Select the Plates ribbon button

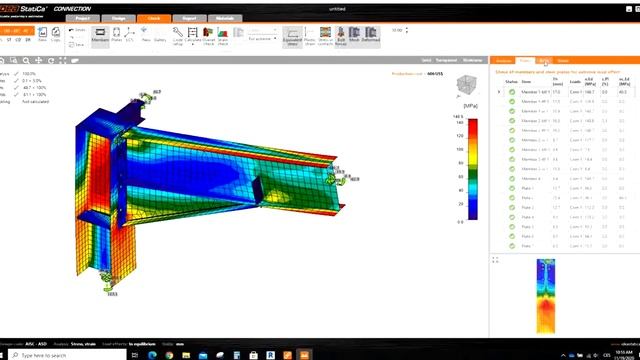tap(116, 35)
